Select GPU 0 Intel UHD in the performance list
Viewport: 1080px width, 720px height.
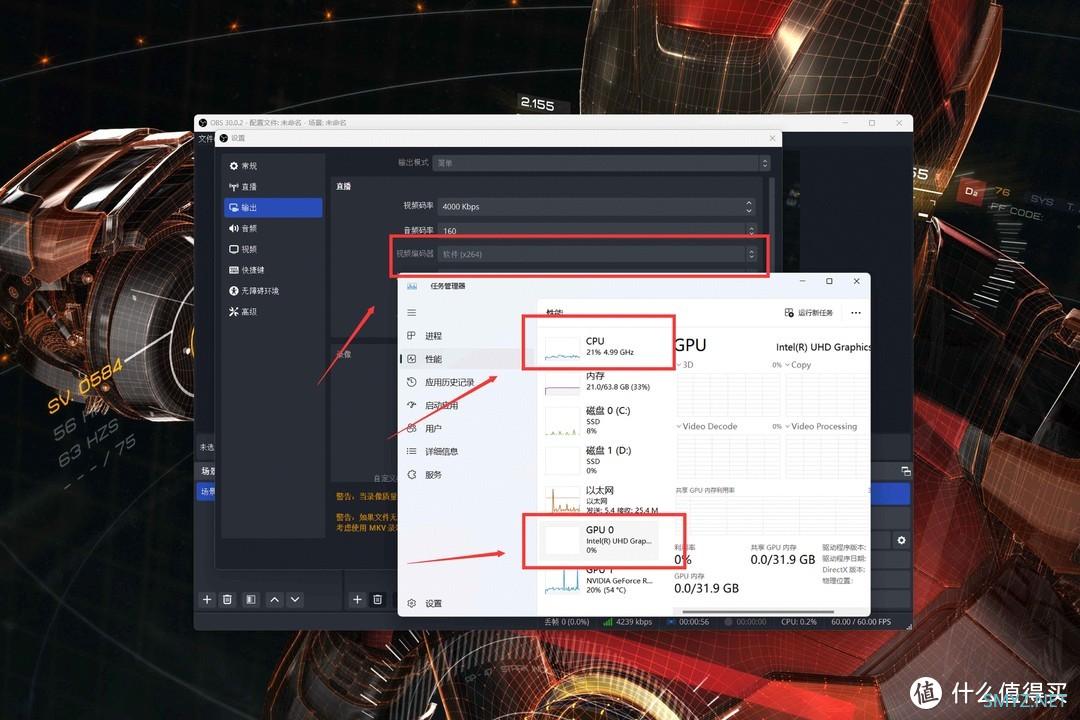598,540
